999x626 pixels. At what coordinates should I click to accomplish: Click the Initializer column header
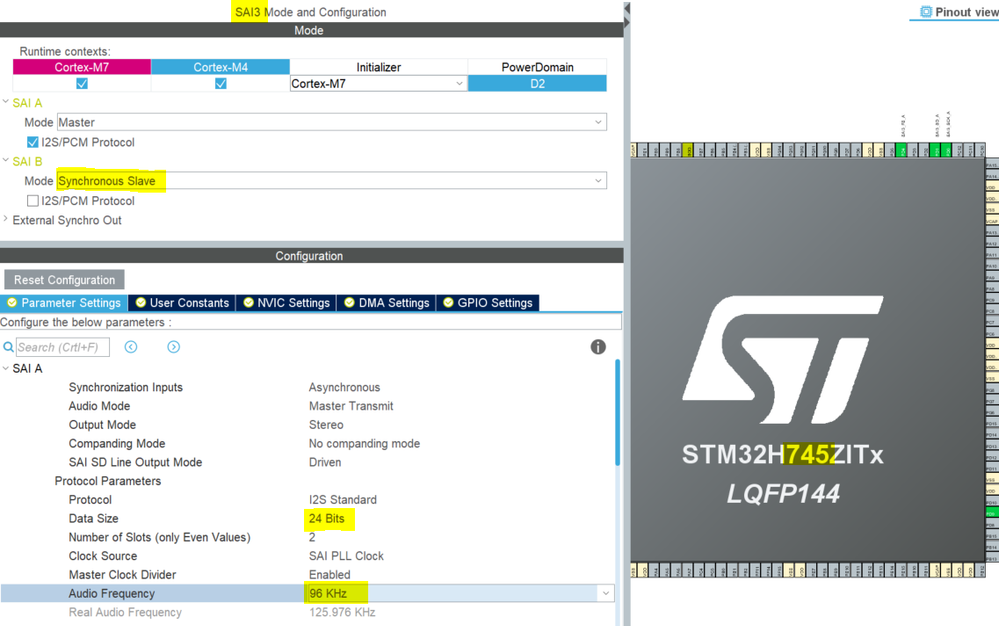pyautogui.click(x=378, y=67)
